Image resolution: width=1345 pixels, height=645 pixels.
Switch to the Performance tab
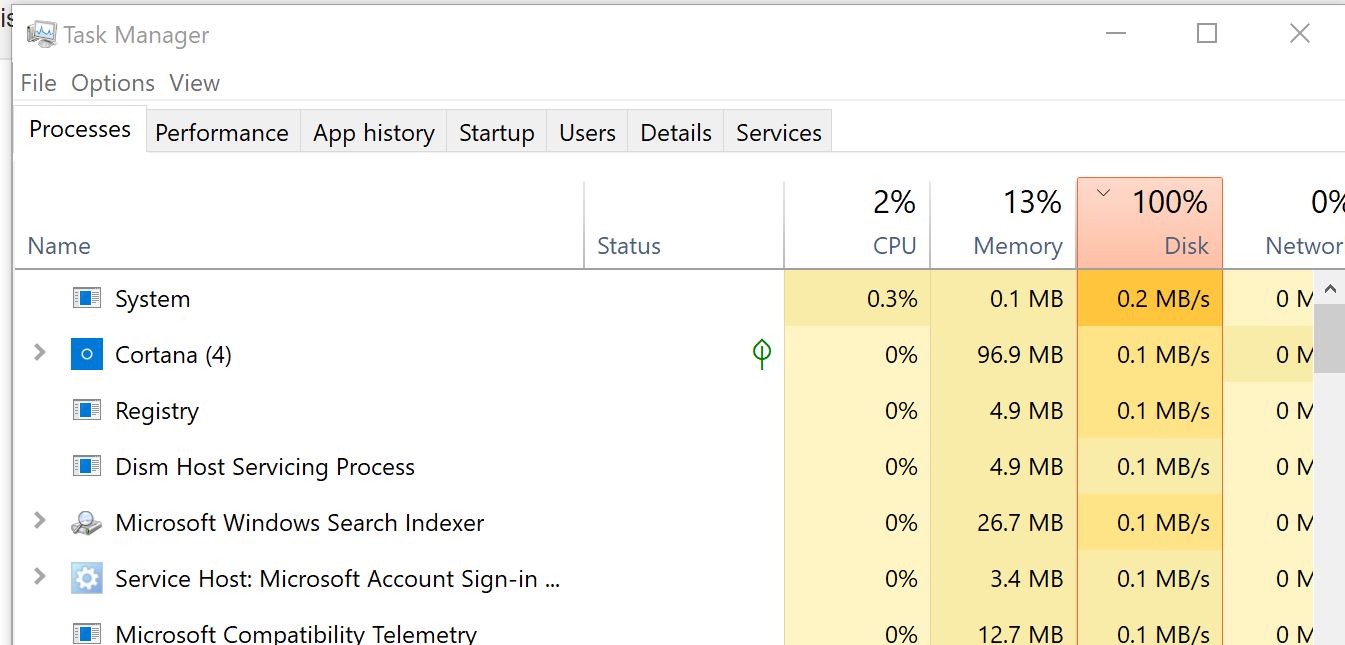tap(222, 133)
